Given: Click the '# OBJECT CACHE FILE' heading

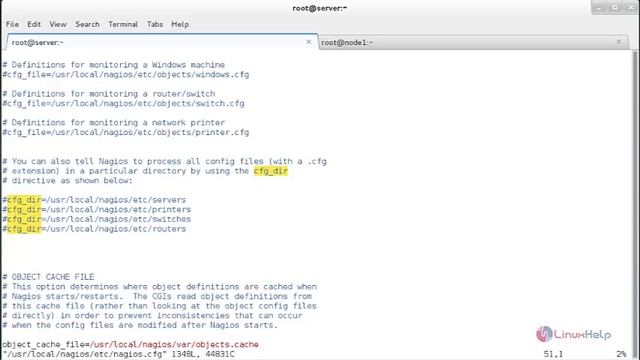Looking at the screenshot, I should tap(48, 277).
